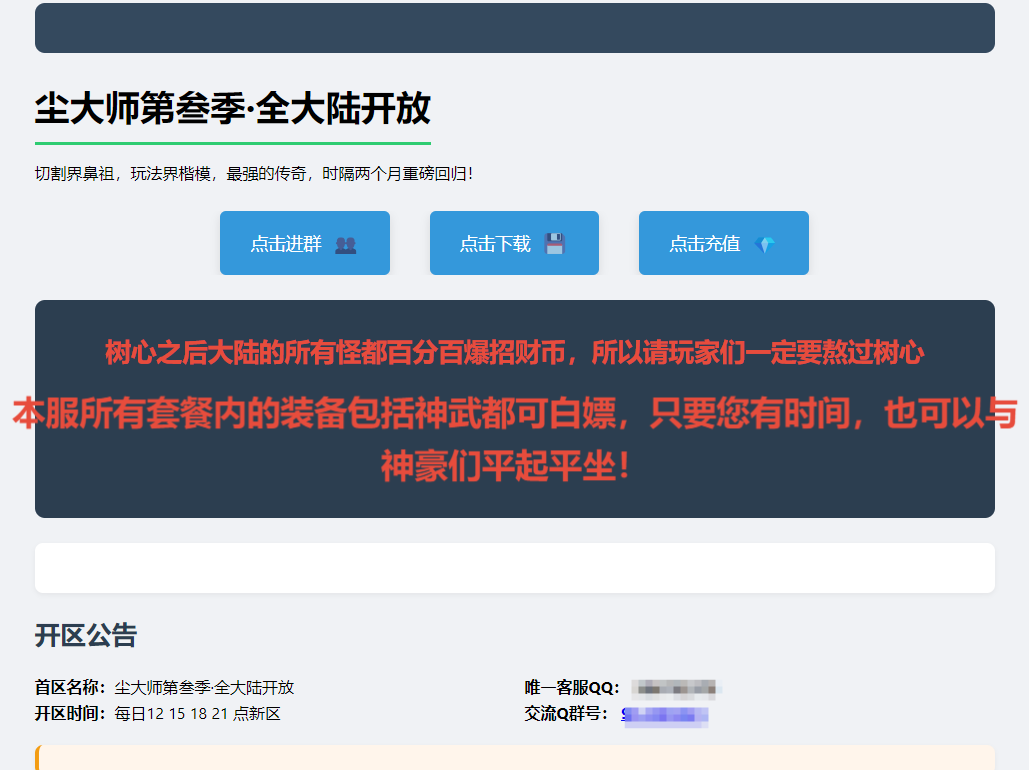Click the red text 树心之后大陆的所有怪
Viewport: 1029px width, 770px height.
point(514,353)
